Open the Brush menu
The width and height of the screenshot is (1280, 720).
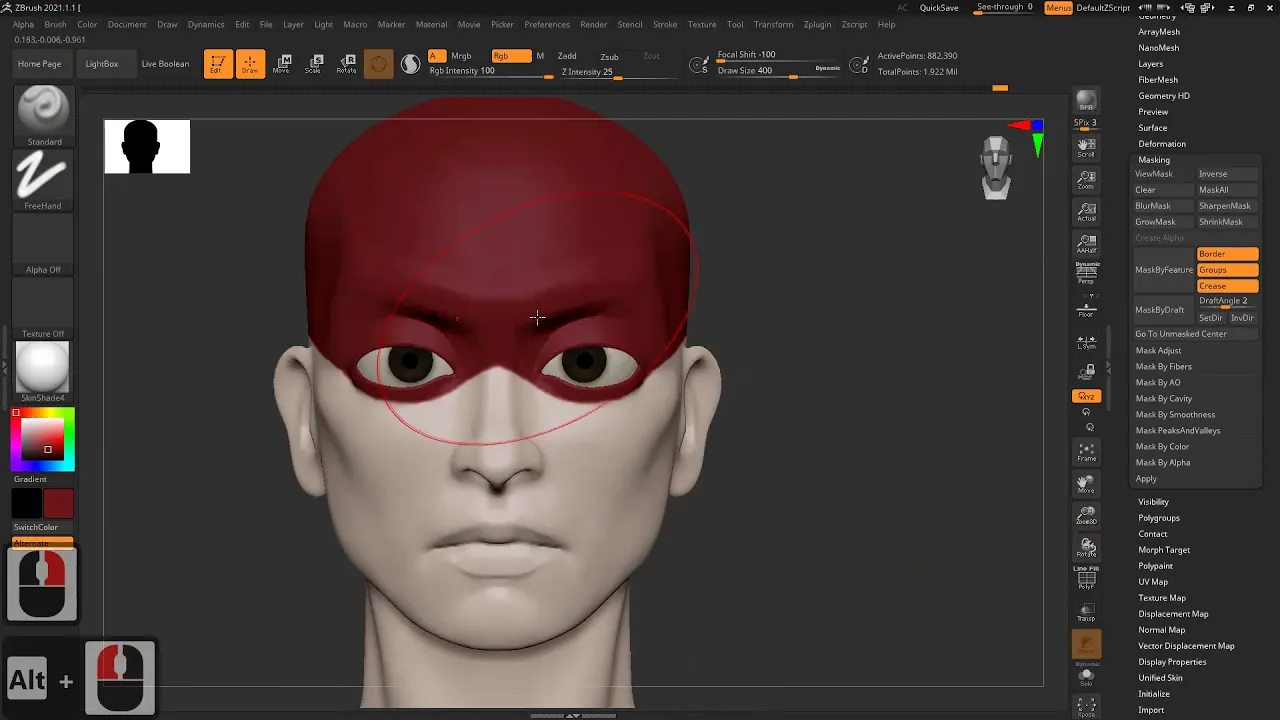coord(55,24)
